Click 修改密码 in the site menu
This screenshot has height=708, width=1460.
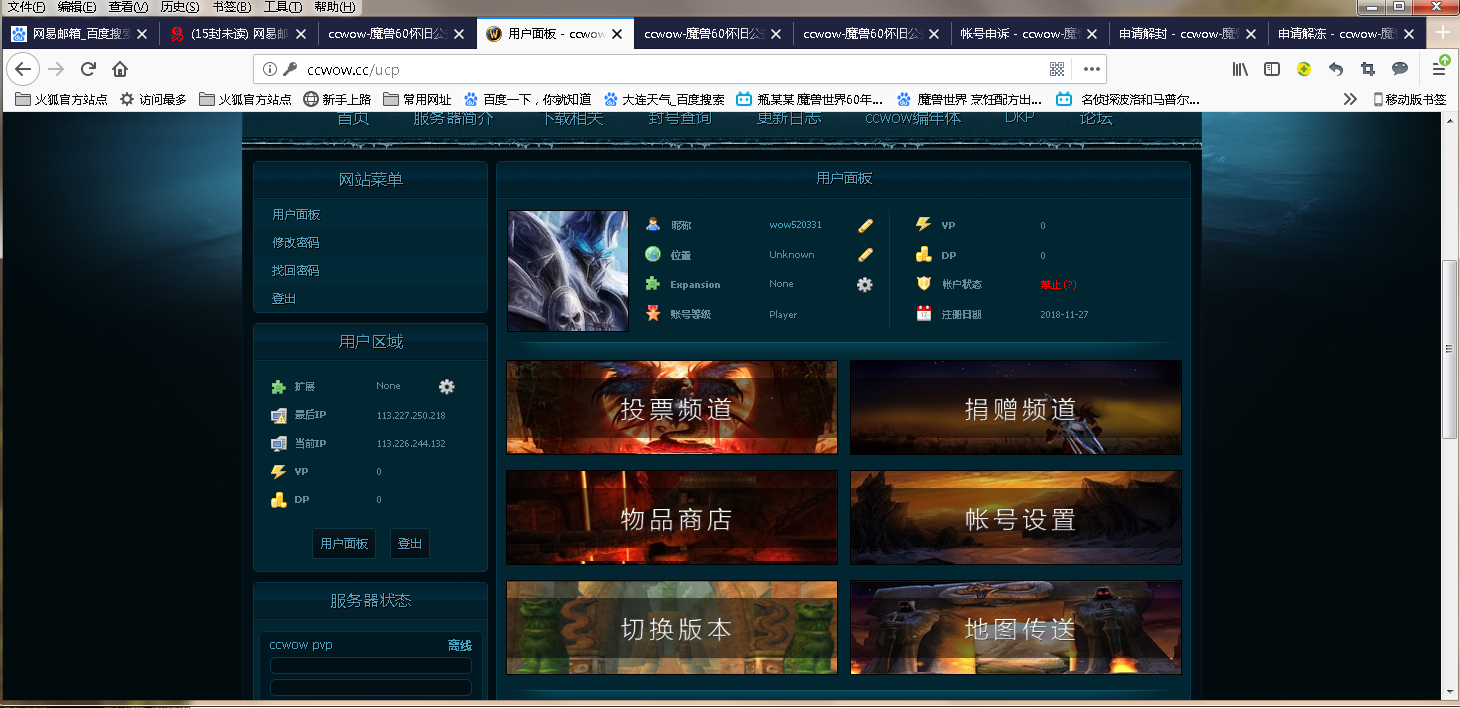[x=296, y=243]
